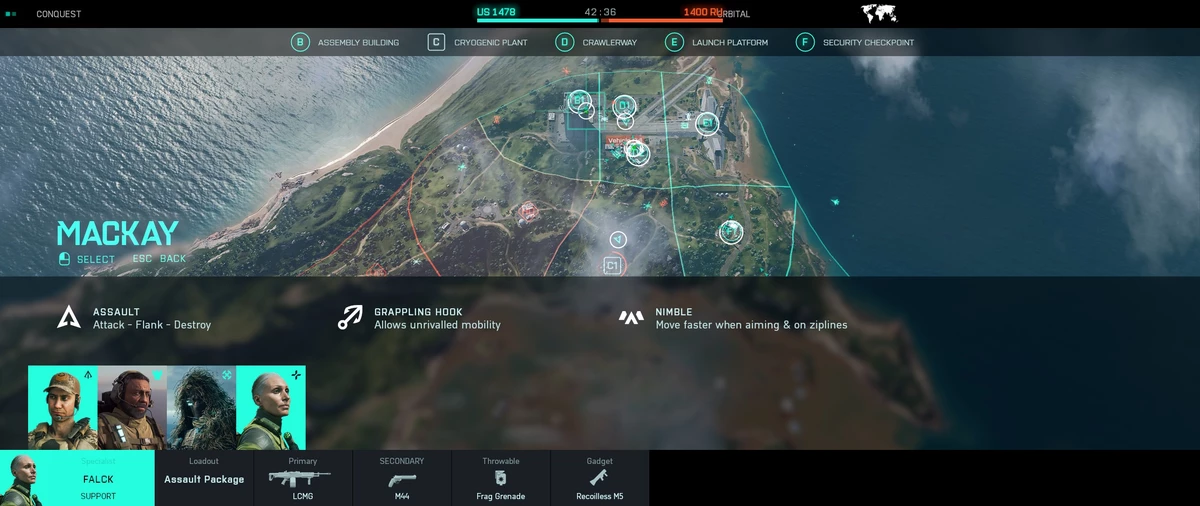Open the Gadget Recoilless M5 slot
This screenshot has width=1200, height=506.
point(600,478)
